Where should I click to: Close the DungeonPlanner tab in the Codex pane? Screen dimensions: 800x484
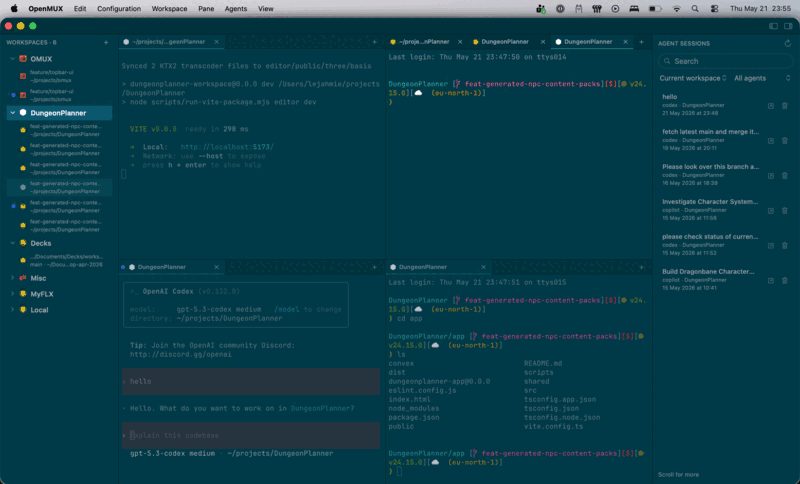tap(216, 267)
